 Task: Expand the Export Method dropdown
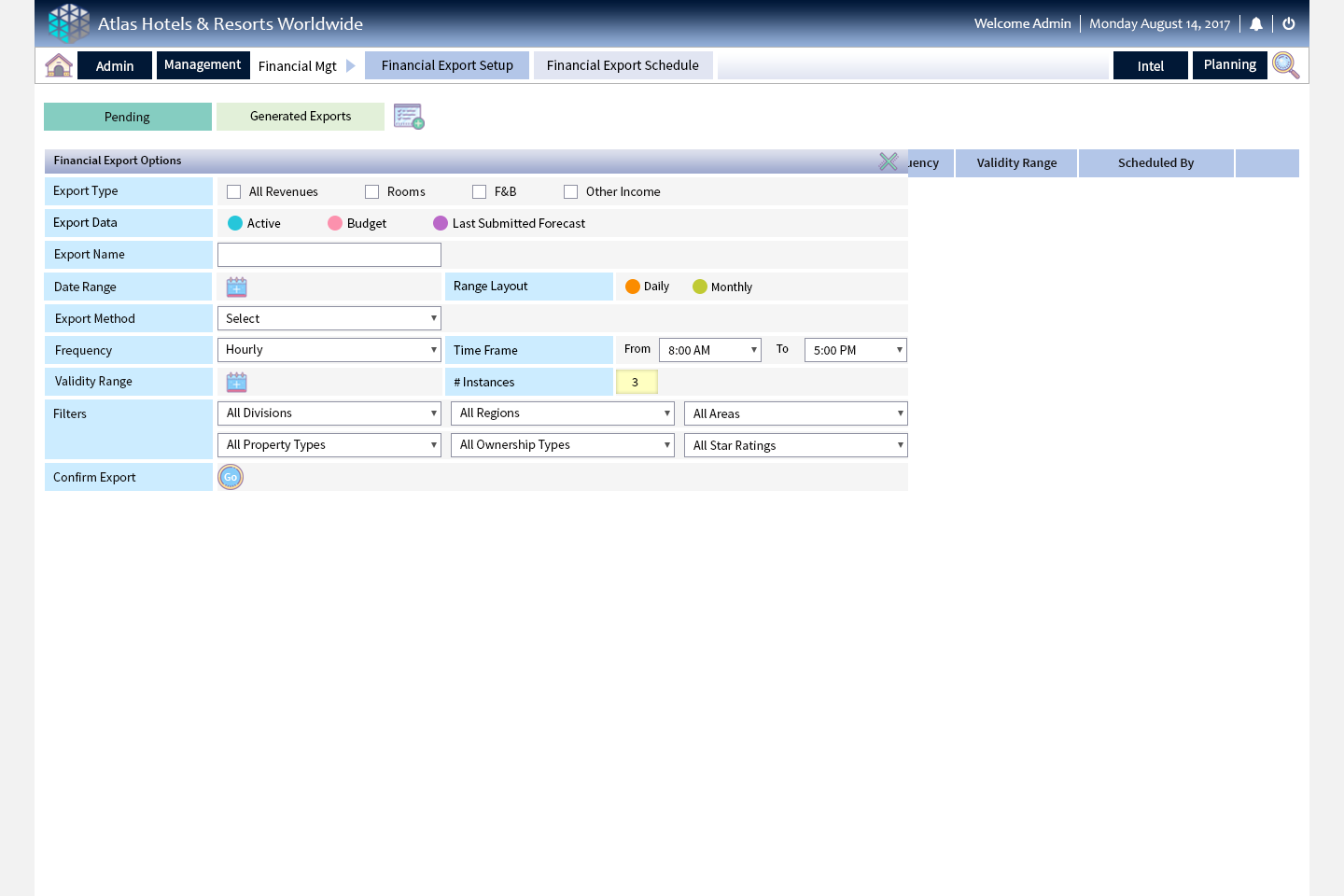click(x=329, y=318)
